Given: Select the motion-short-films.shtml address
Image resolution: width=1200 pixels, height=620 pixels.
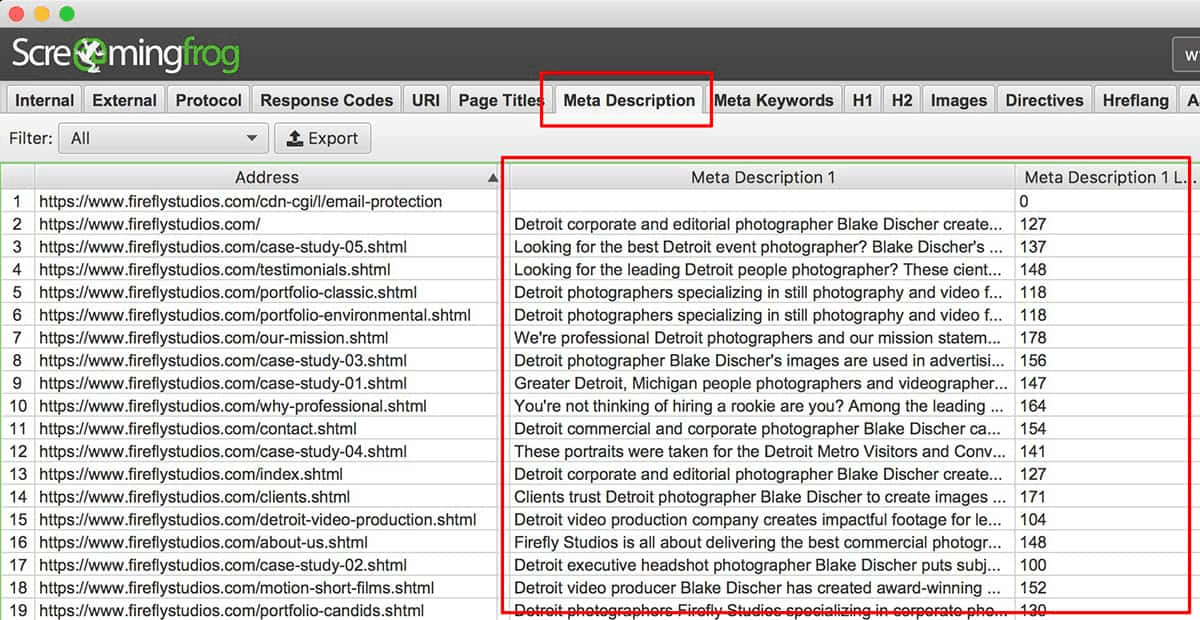Looking at the screenshot, I should tap(237, 588).
